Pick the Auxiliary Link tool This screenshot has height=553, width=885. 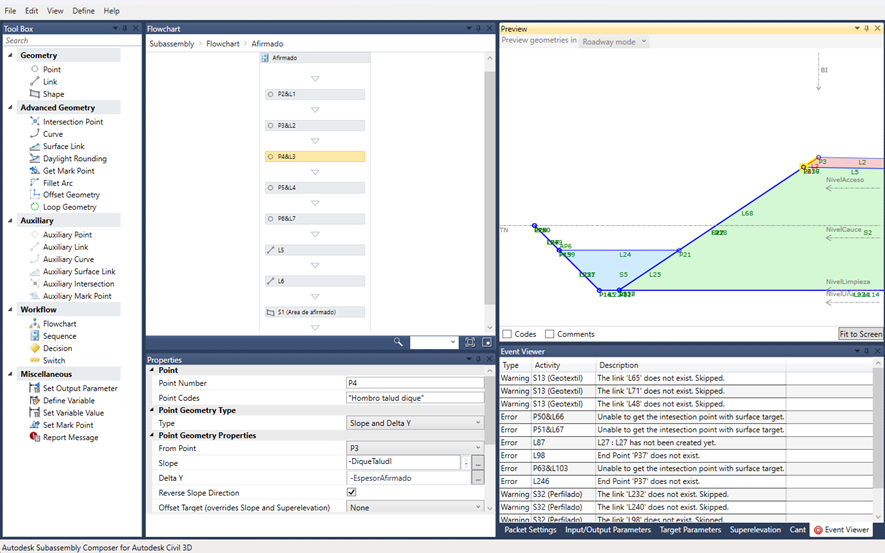(x=65, y=247)
